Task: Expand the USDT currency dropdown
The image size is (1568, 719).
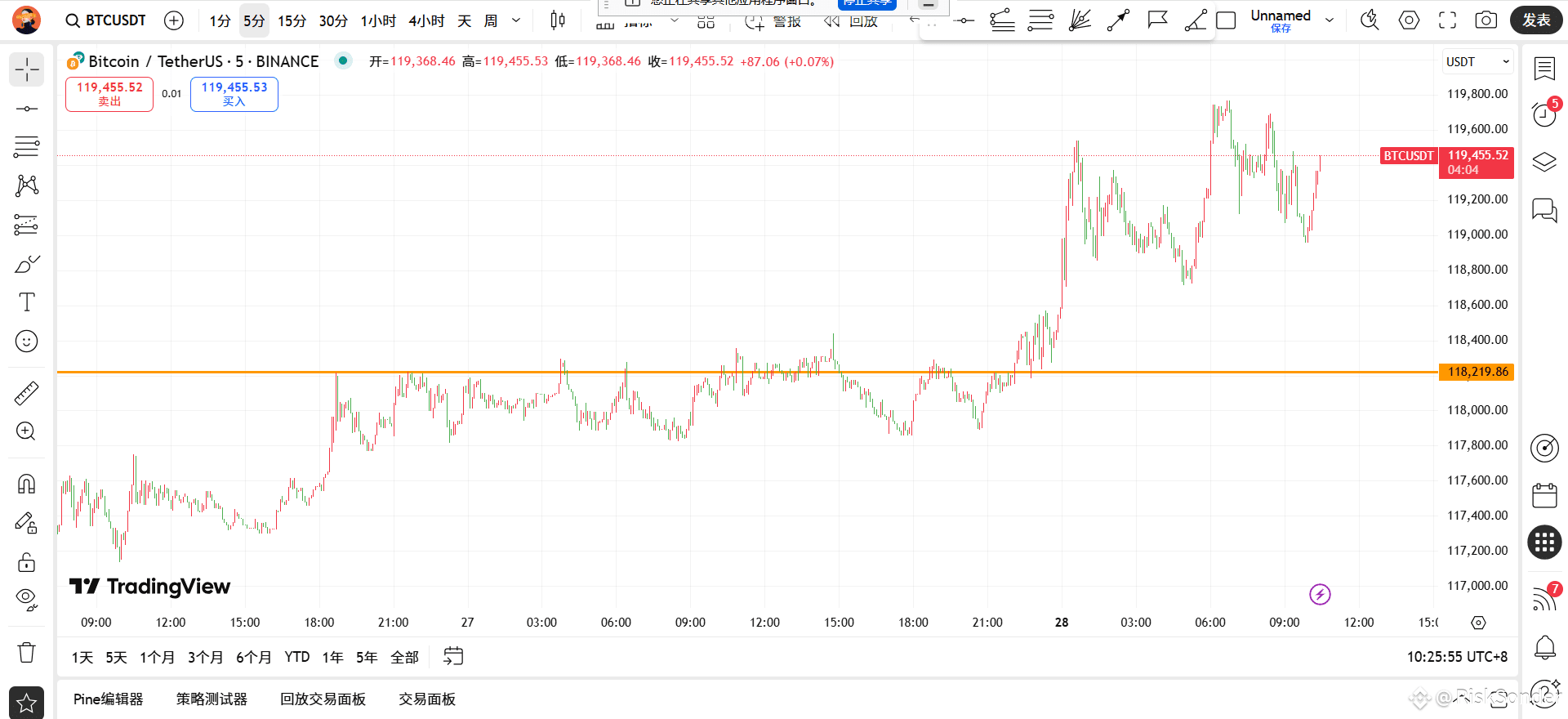Action: 1478,62
